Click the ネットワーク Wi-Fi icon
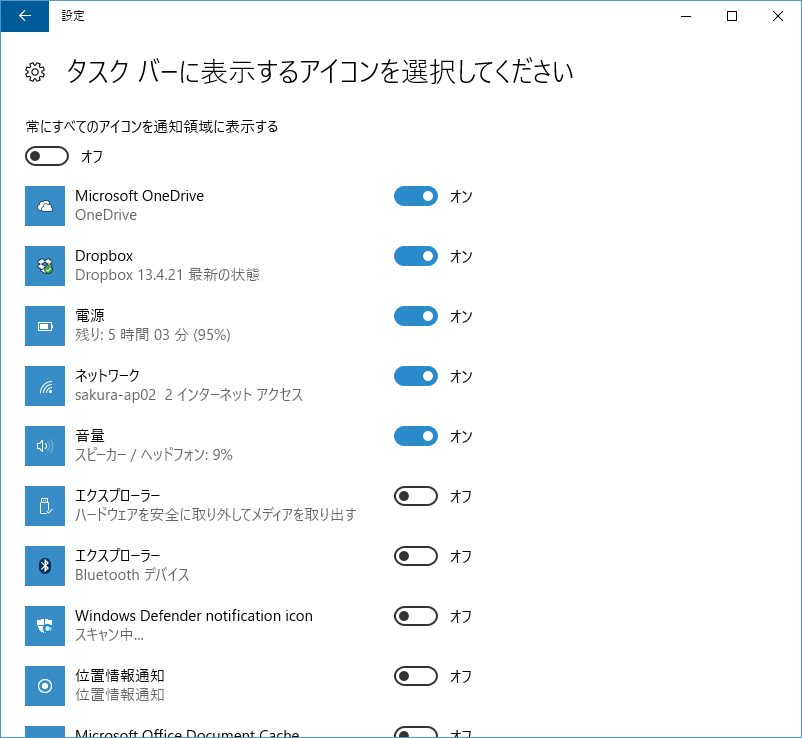 [x=44, y=386]
